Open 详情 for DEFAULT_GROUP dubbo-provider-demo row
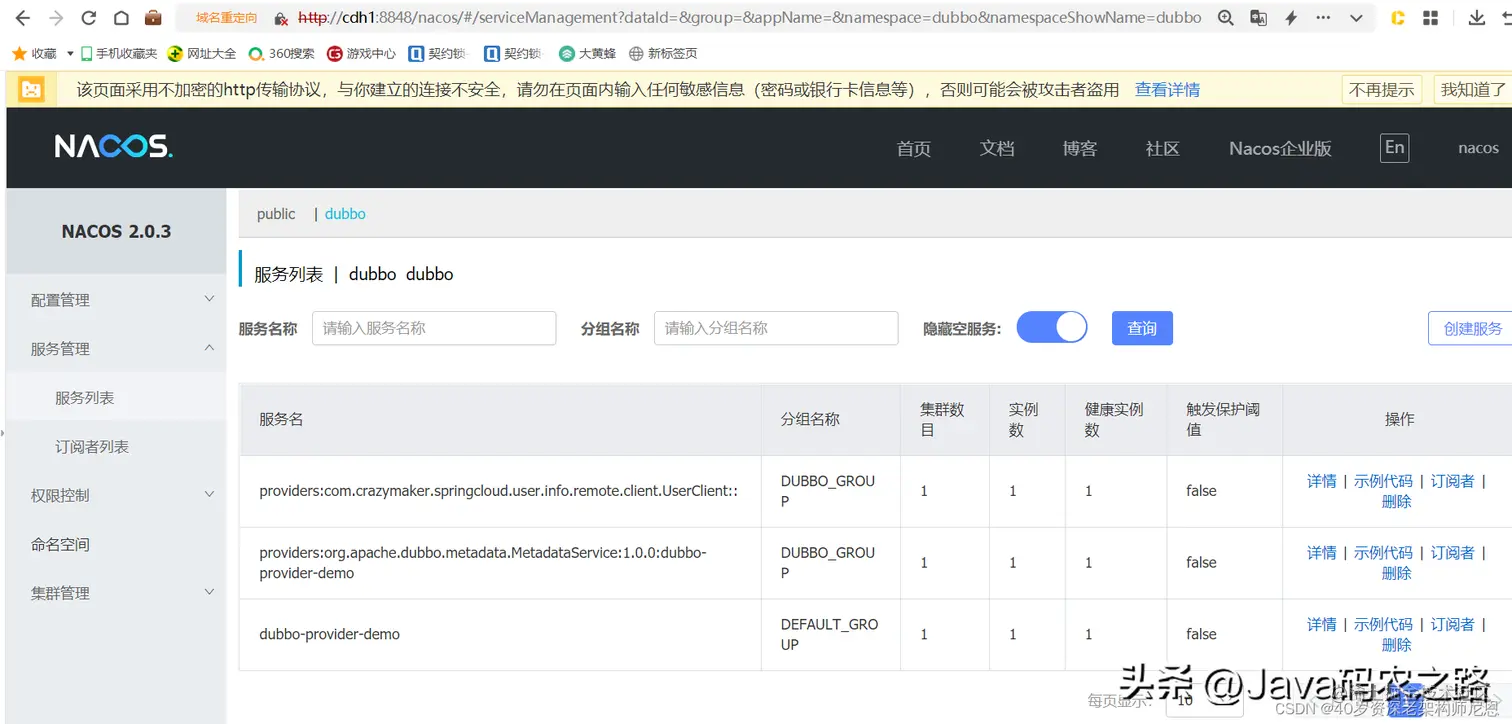1512x724 pixels. [1321, 625]
